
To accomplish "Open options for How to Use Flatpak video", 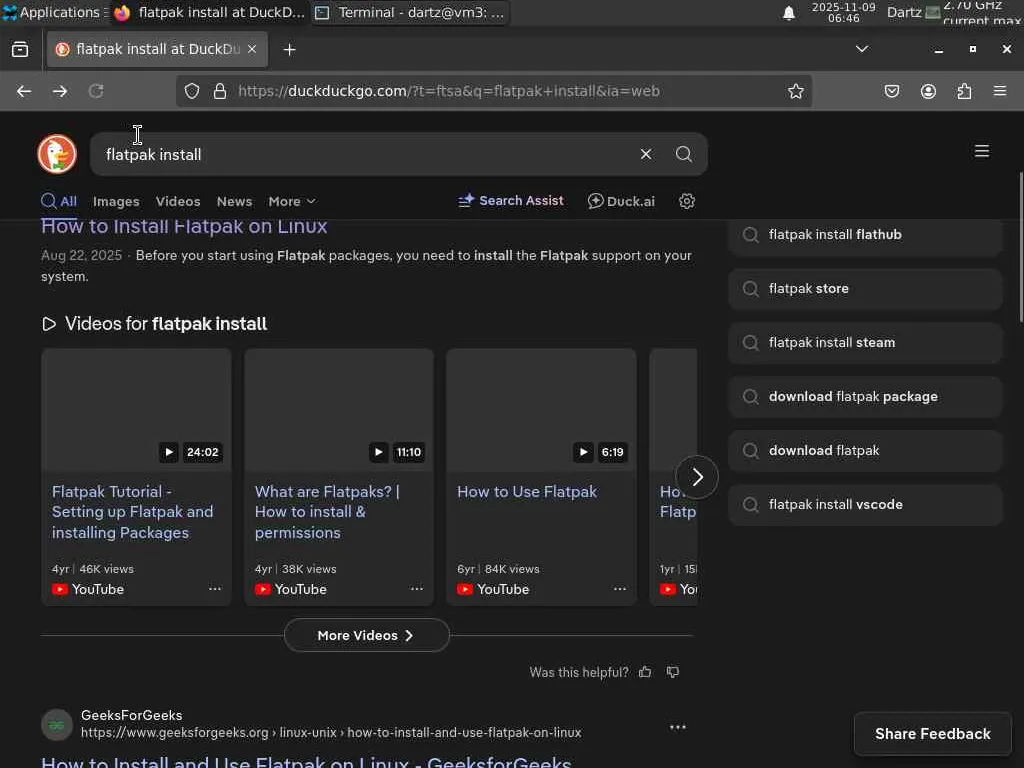I will [620, 589].
